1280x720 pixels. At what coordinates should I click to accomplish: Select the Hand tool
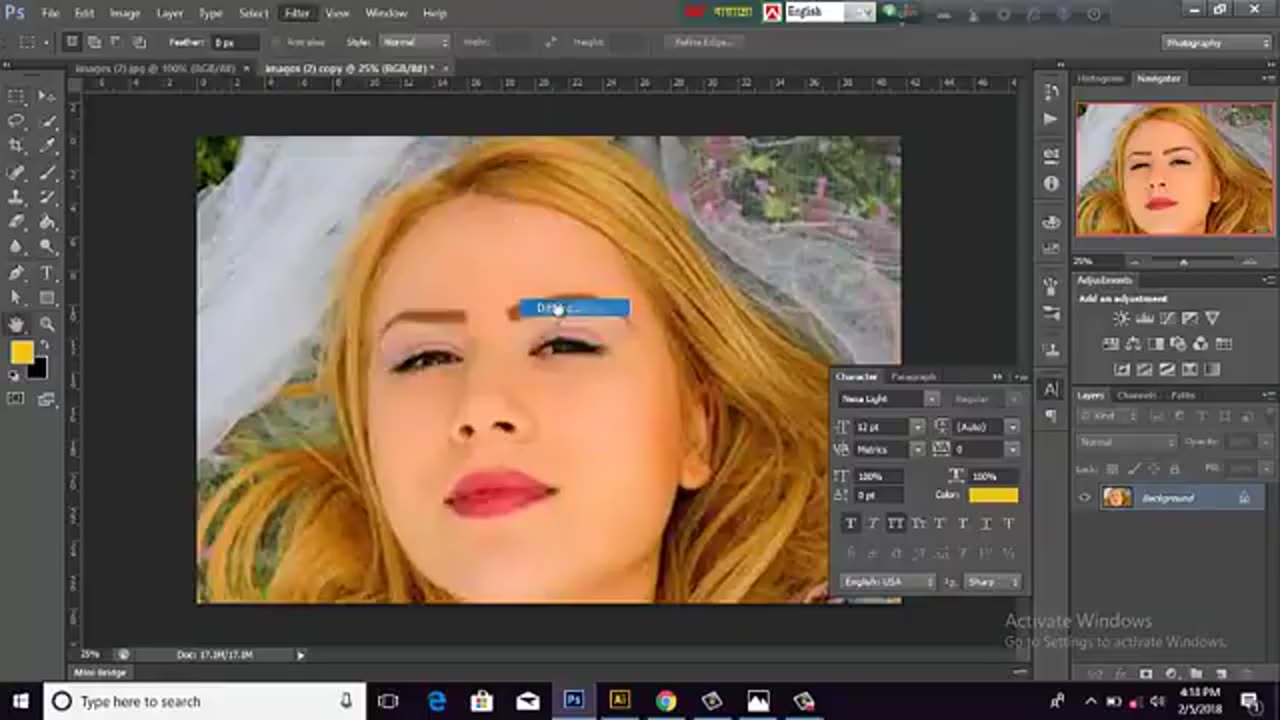[x=17, y=324]
